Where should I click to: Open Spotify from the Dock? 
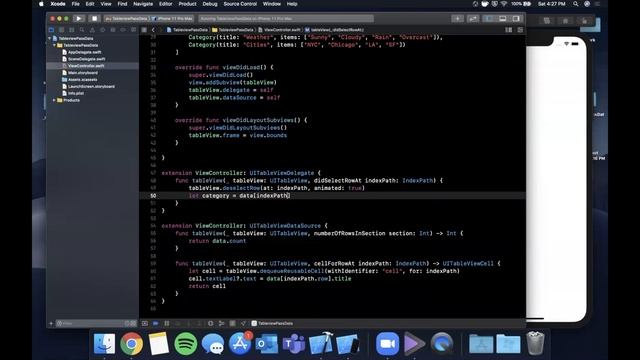186,343
